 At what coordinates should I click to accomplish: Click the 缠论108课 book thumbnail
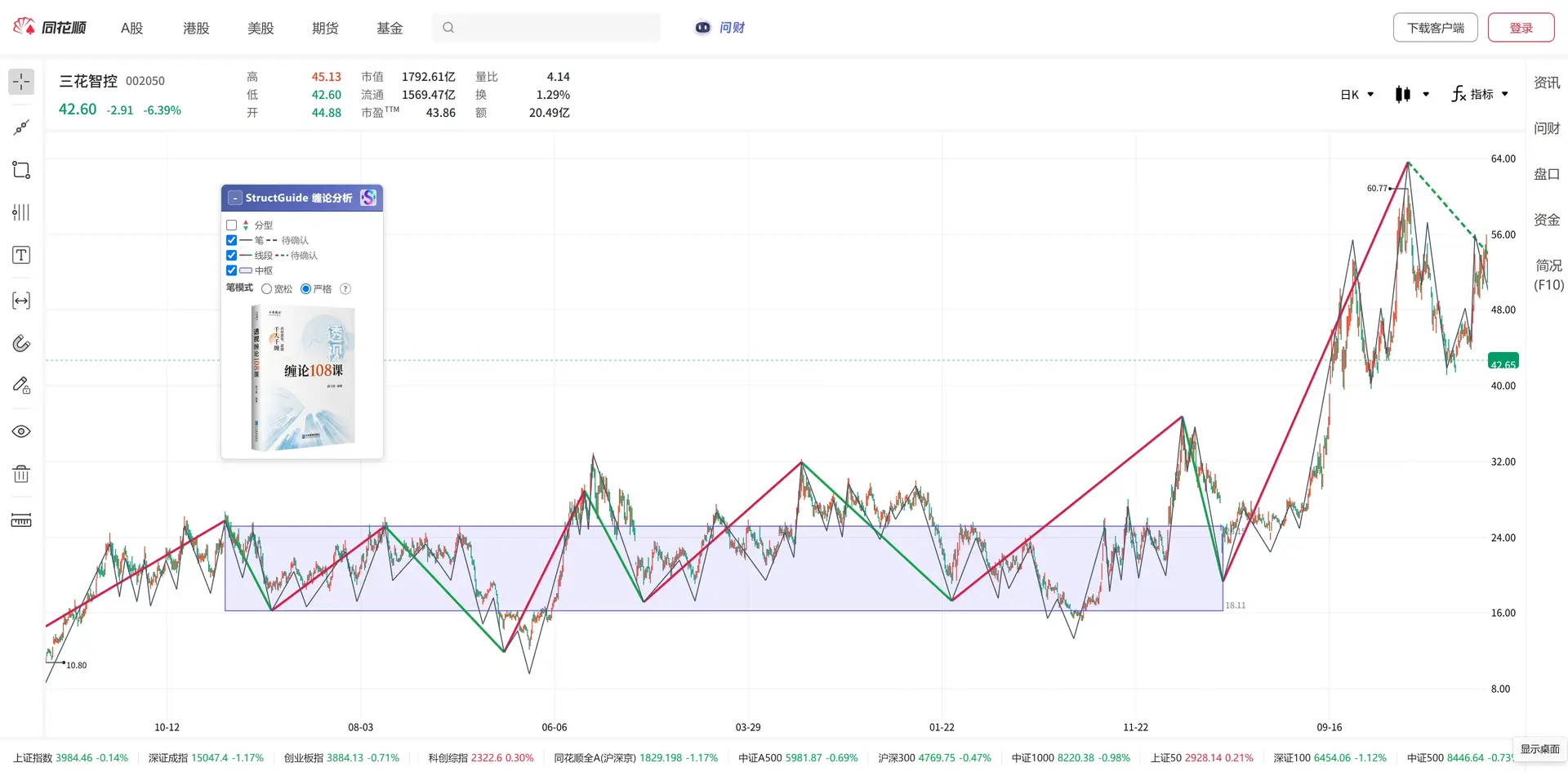coord(303,378)
